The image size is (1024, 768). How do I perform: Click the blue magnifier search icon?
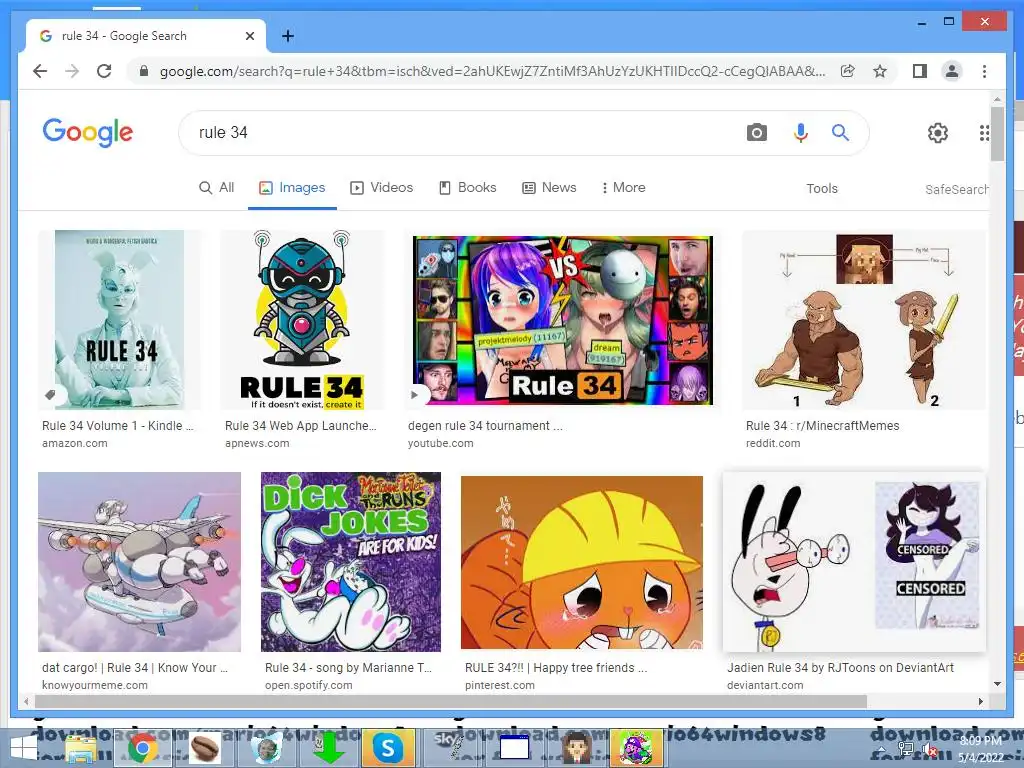[x=840, y=133]
